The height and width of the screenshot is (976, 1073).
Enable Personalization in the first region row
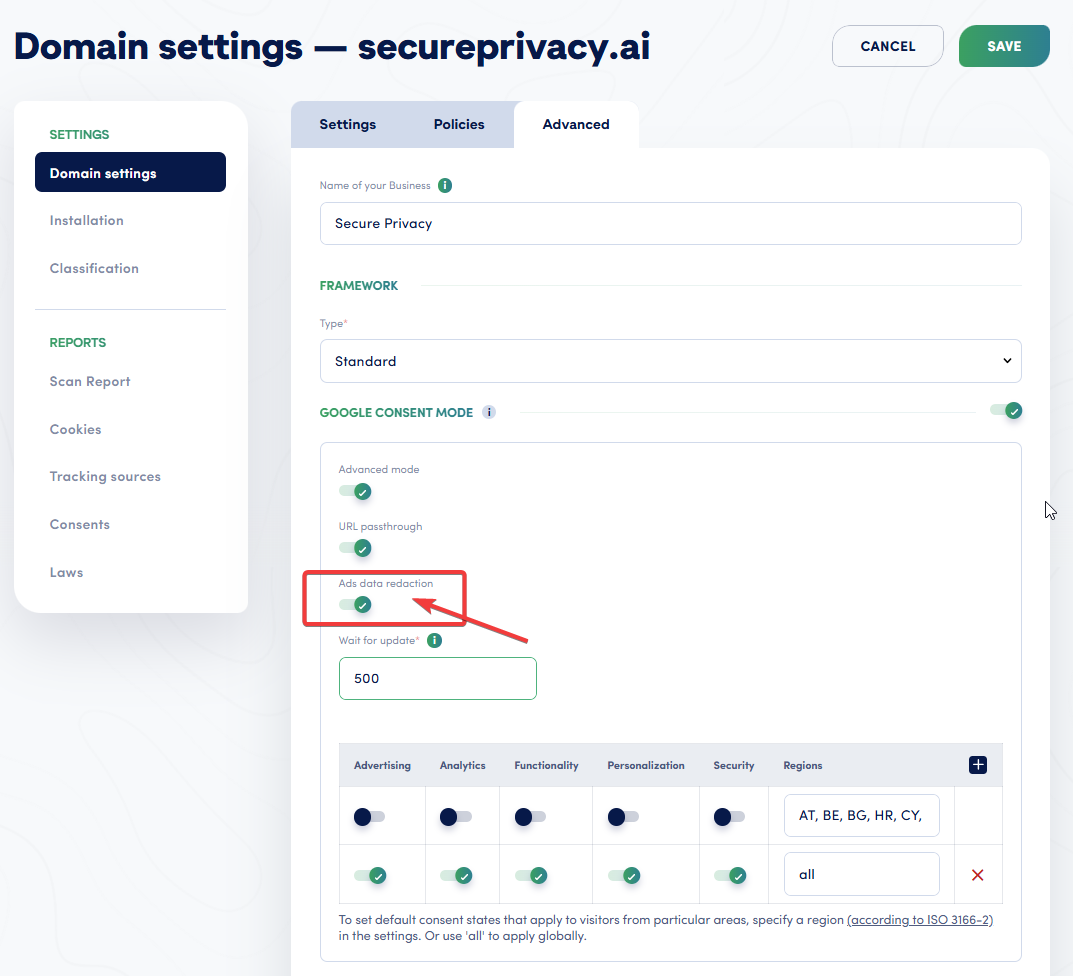coord(621,816)
